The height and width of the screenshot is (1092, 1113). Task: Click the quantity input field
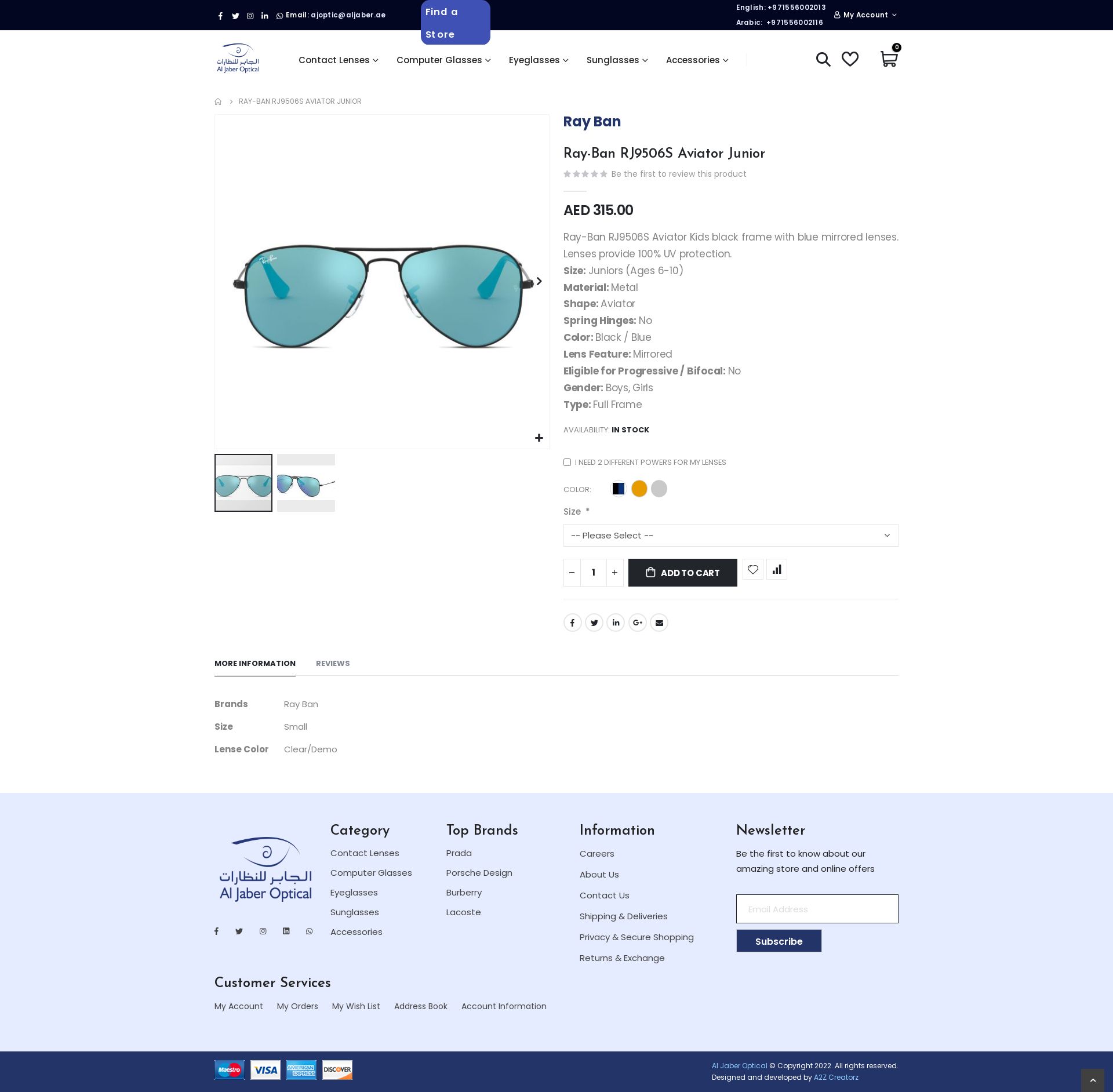point(594,573)
